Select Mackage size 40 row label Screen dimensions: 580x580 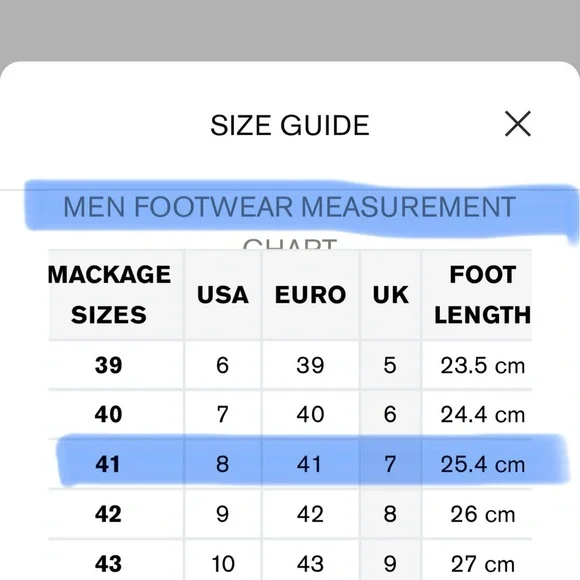(108, 414)
